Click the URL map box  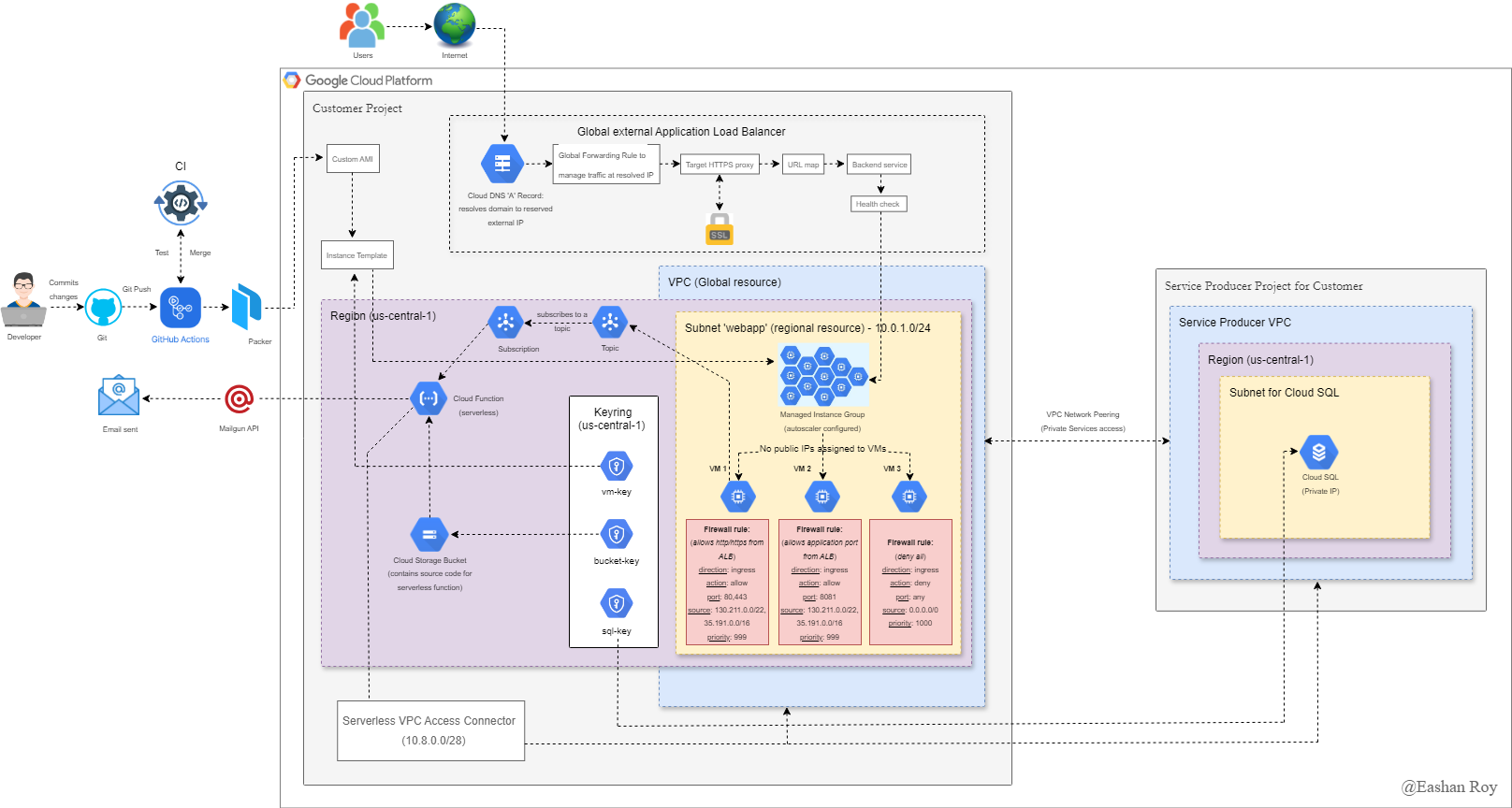803,165
